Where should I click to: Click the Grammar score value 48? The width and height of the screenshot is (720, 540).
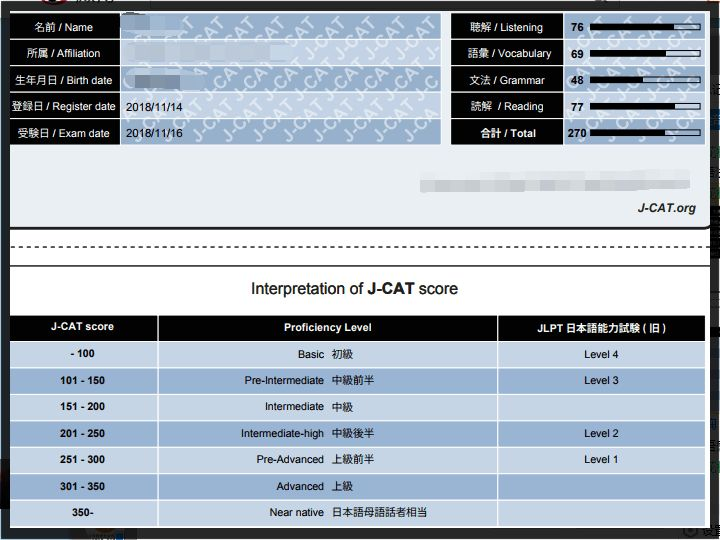(577, 80)
